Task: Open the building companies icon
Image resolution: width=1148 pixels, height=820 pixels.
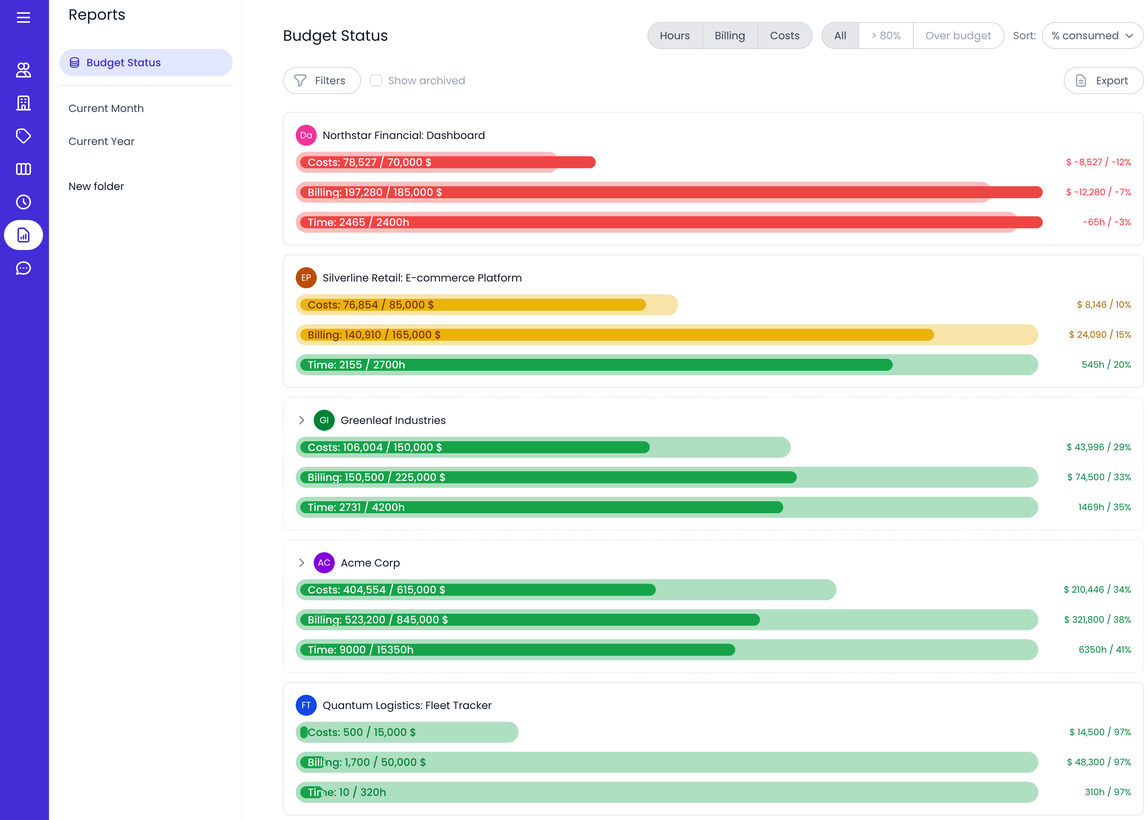Action: pos(23,102)
